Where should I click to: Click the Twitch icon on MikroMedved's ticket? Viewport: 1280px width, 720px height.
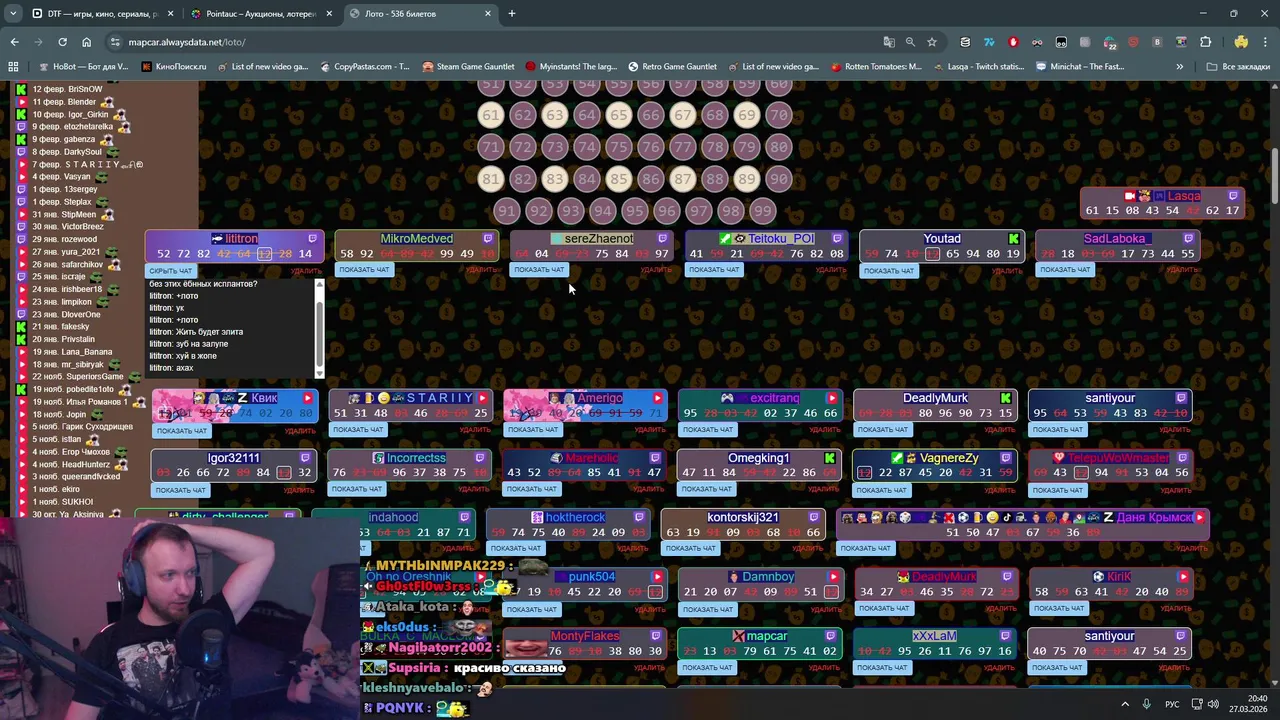[488, 239]
